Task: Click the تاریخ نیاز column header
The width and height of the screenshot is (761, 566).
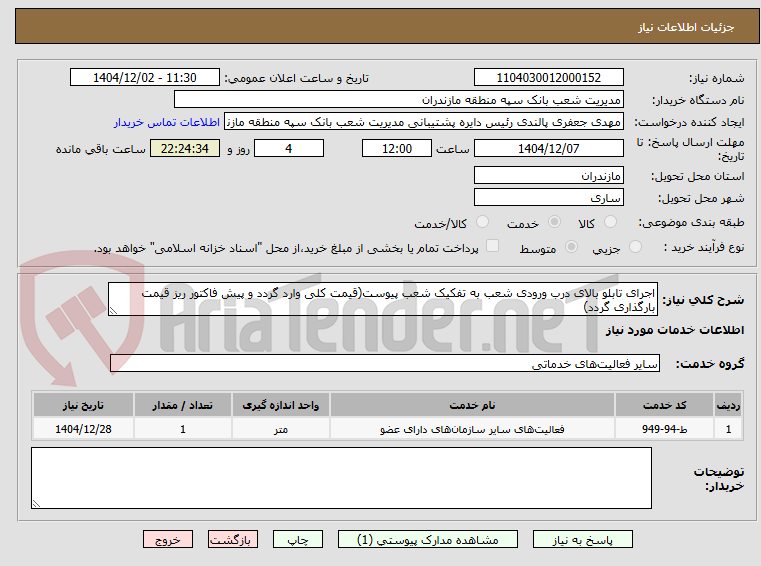Action: tap(83, 405)
